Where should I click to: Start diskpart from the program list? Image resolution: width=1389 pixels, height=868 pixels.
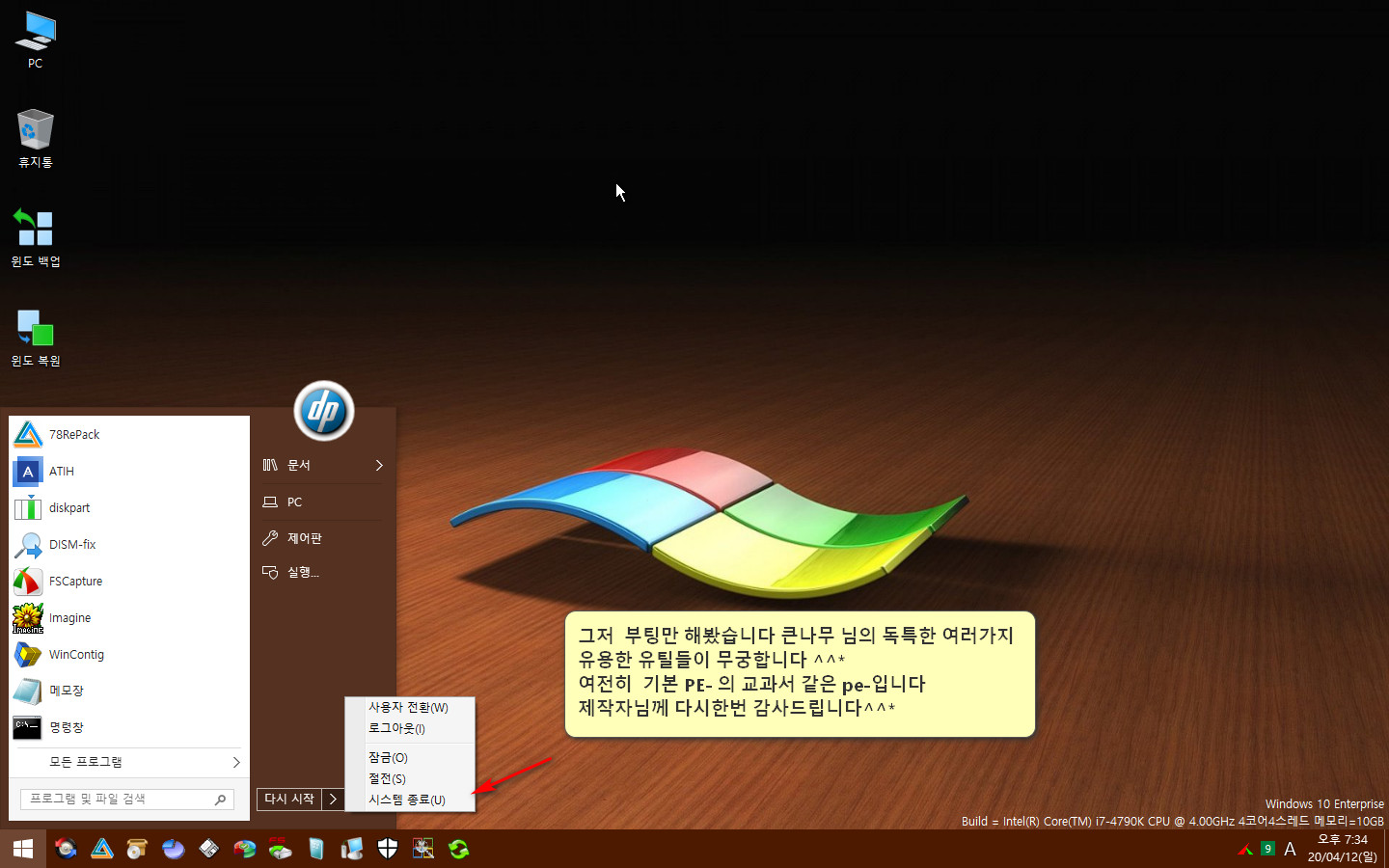coord(129,508)
